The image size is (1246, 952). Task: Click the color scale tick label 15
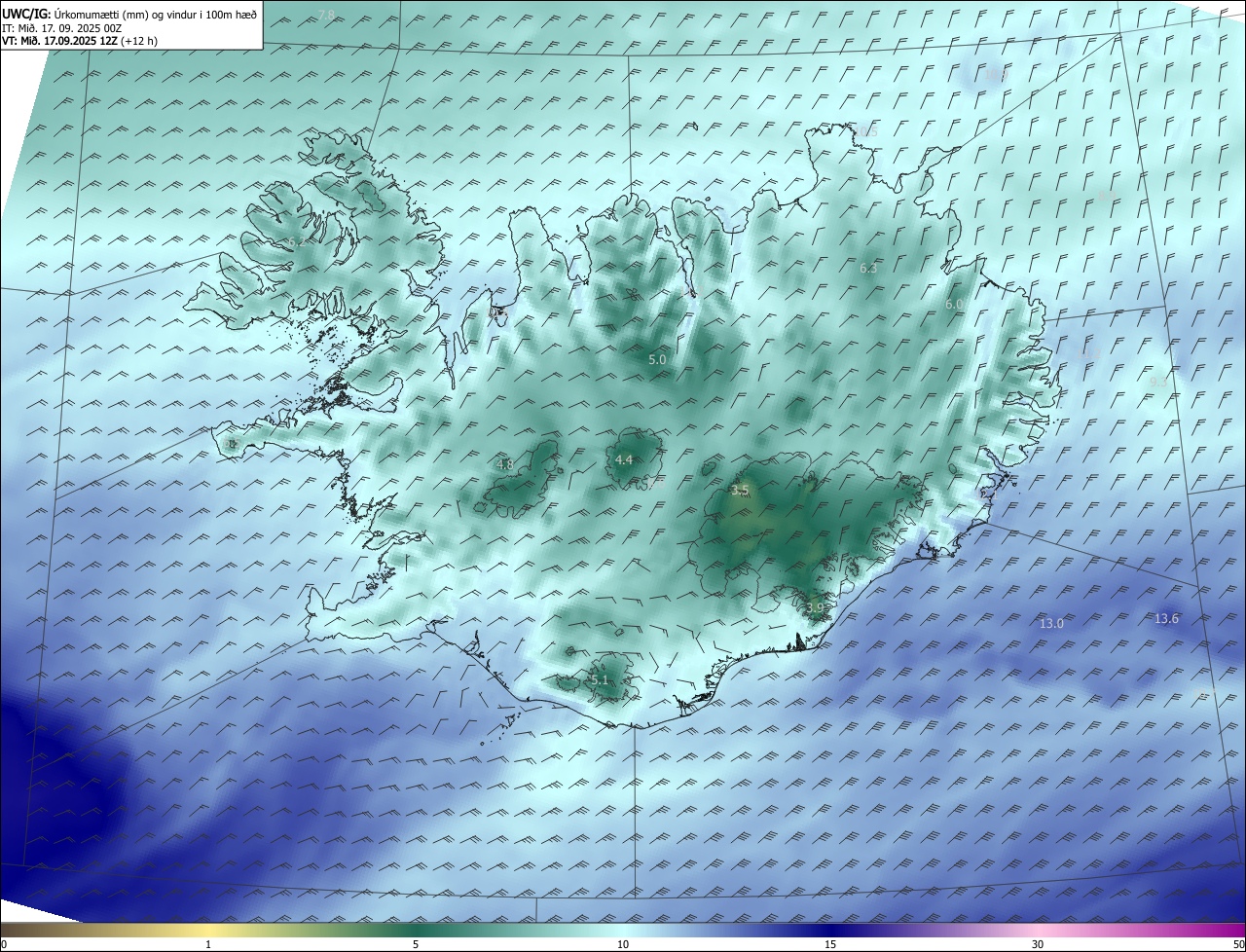[830, 944]
